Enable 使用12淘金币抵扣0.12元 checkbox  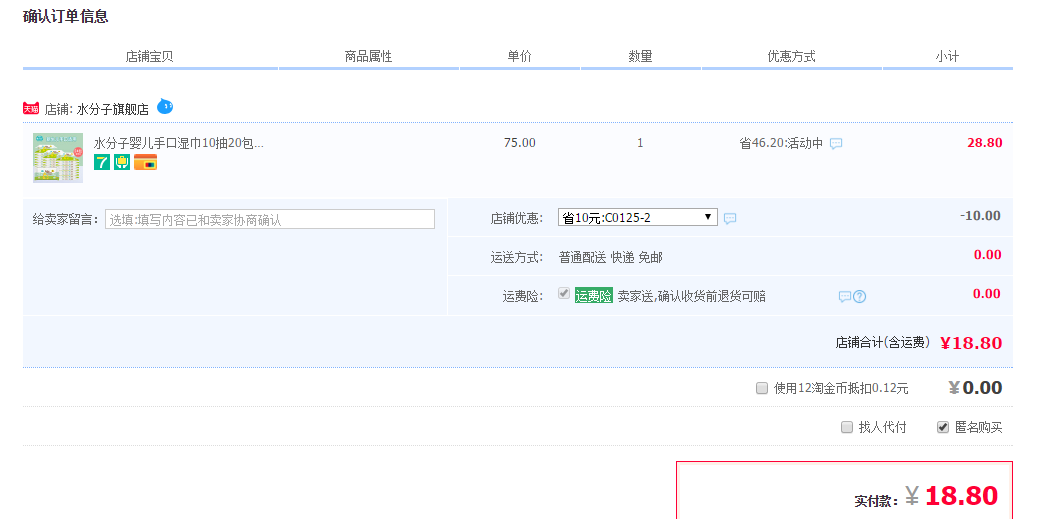[762, 387]
